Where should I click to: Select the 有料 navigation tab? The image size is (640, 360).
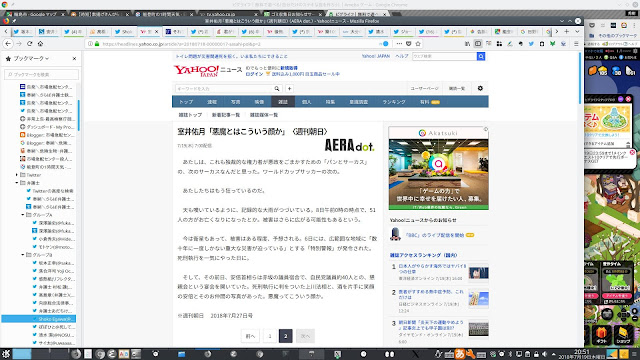pyautogui.click(x=429, y=102)
